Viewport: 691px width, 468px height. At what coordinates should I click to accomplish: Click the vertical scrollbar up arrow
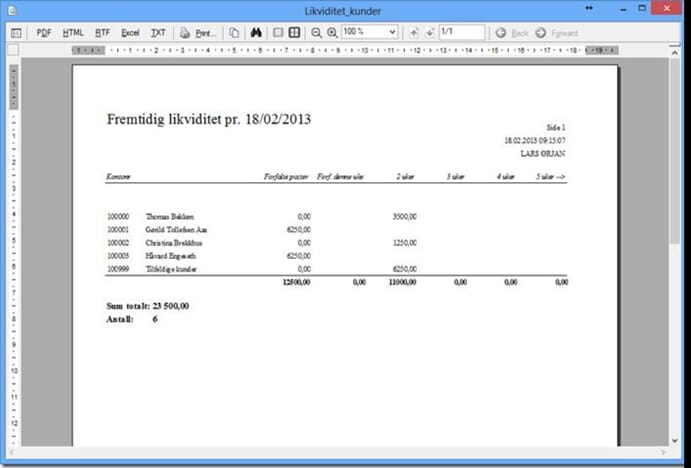[676, 50]
